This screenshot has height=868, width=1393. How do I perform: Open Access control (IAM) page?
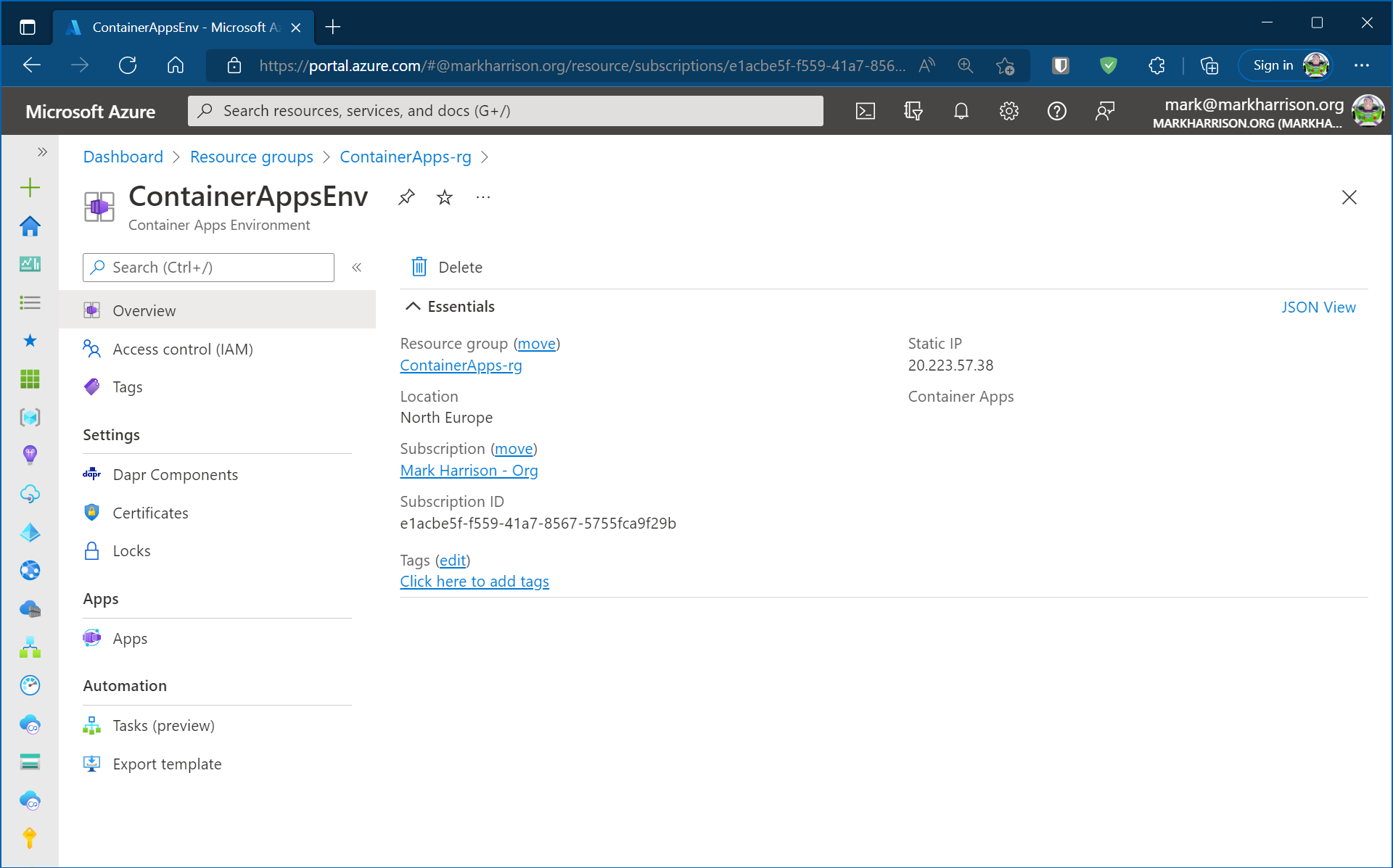click(182, 349)
